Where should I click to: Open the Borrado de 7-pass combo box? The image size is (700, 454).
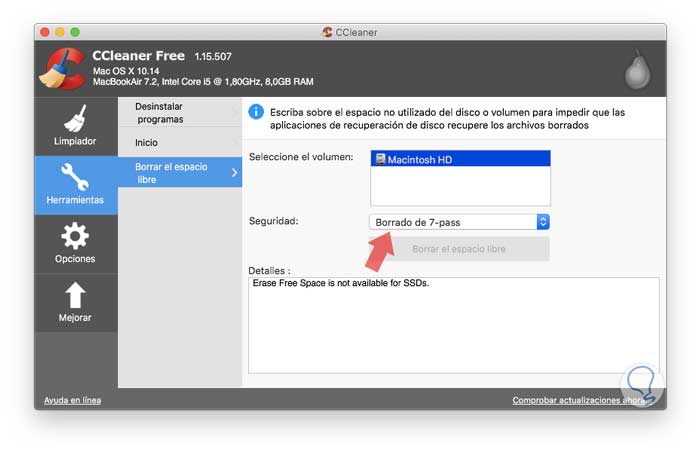[x=459, y=222]
